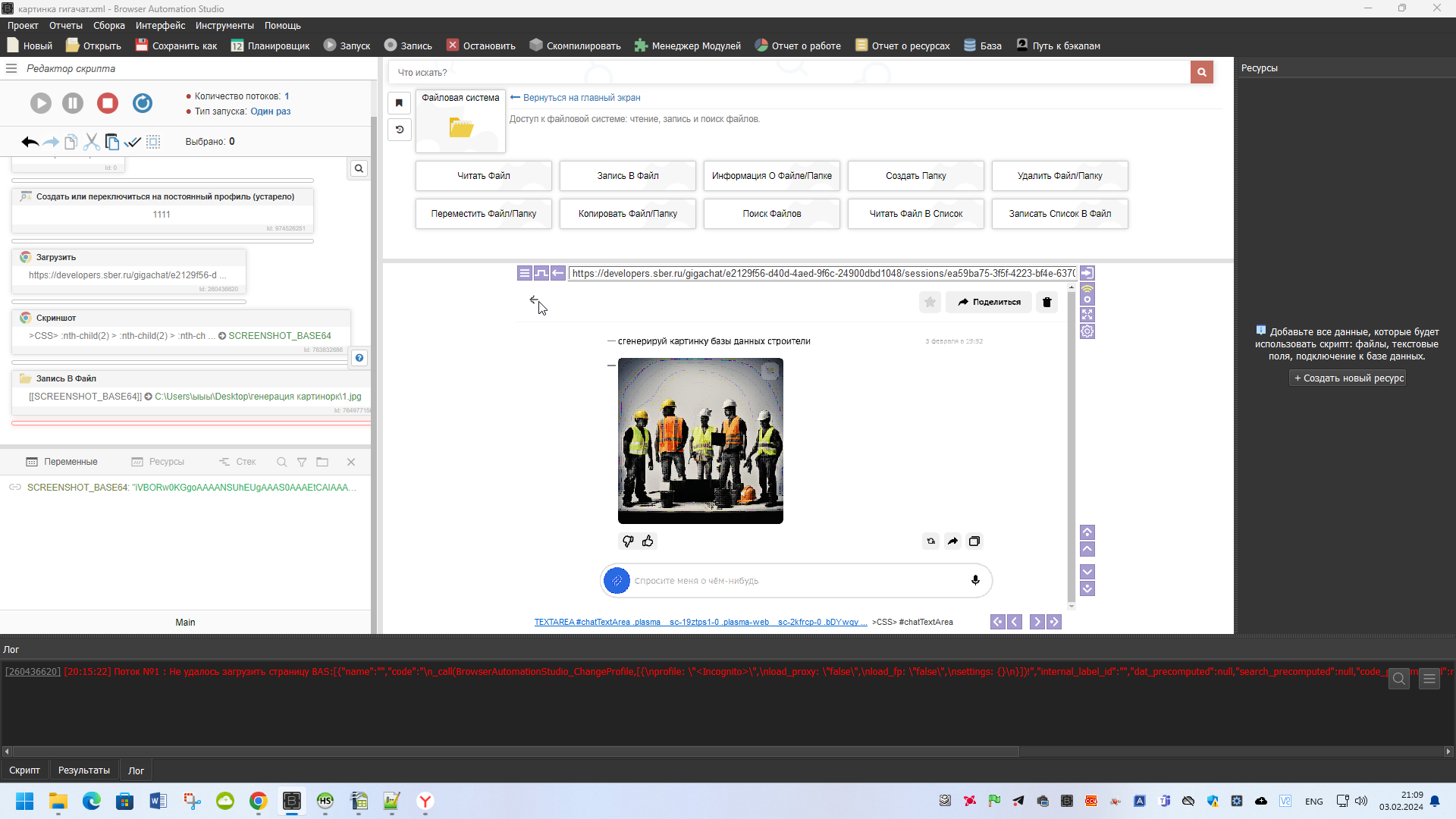Viewport: 1456px width, 819px height.
Task: Toggle the bookmark icon beside Файловая система
Action: (x=399, y=103)
